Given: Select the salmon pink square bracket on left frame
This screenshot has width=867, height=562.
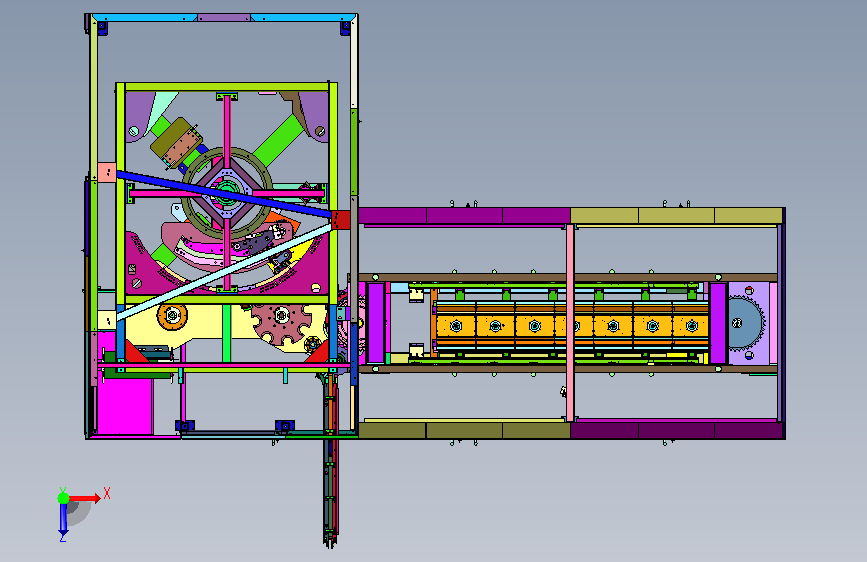Looking at the screenshot, I should pyautogui.click(x=107, y=171).
